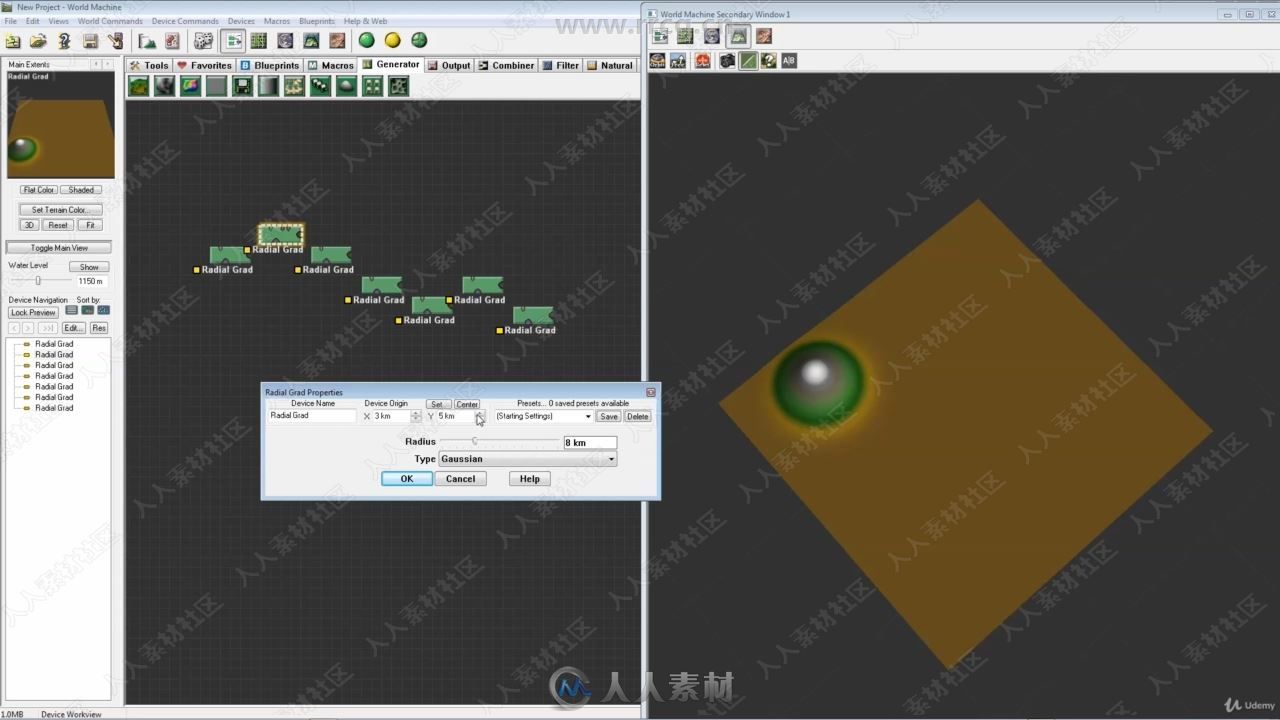This screenshot has height=720, width=1280.
Task: Toggle Shaded preview mode
Action: click(x=81, y=190)
